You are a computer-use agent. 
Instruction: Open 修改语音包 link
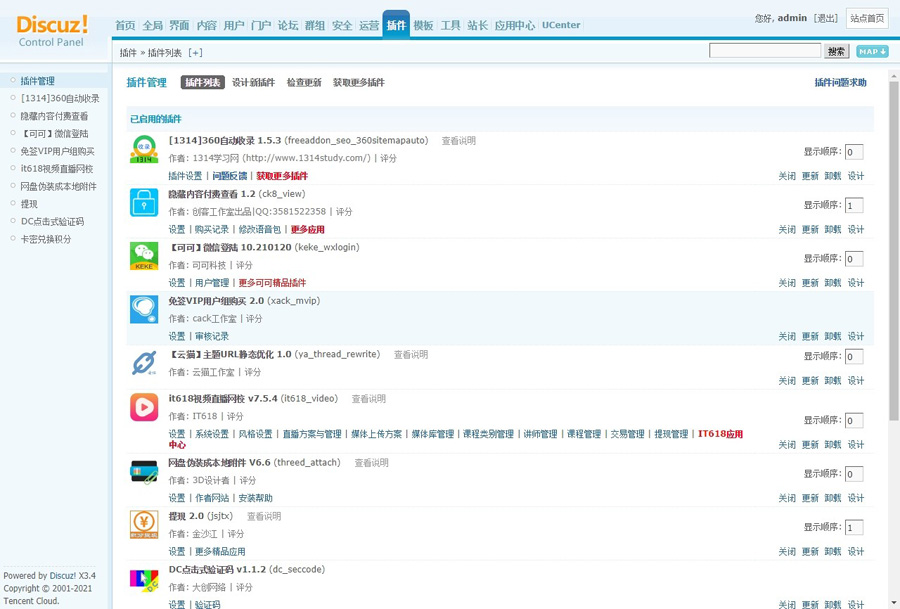pyautogui.click(x=259, y=230)
